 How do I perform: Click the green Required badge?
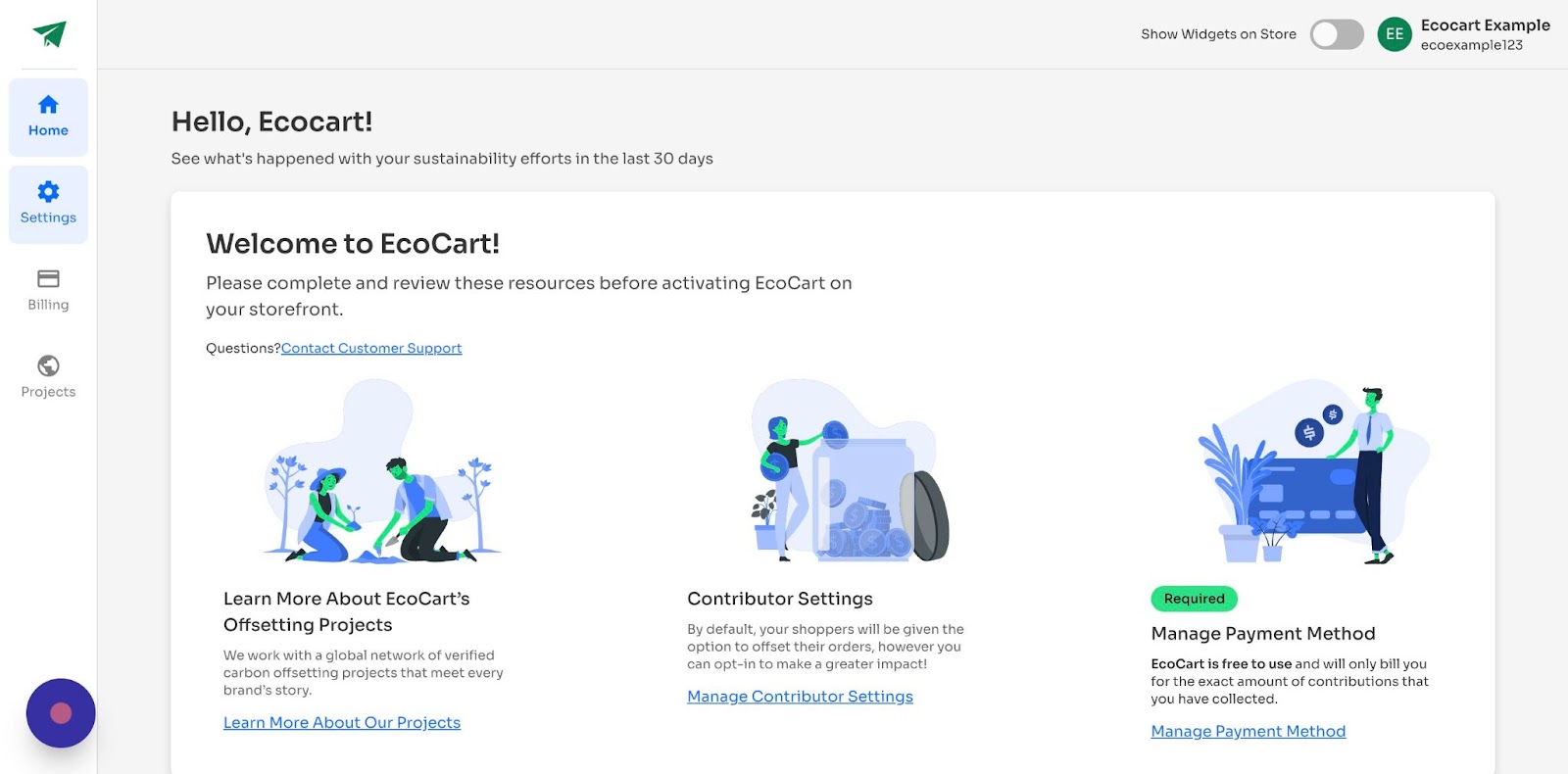point(1194,599)
